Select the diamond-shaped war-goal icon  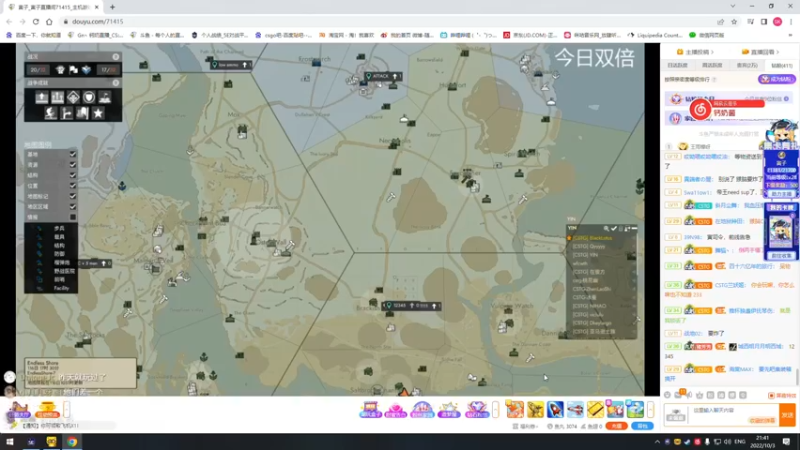pyautogui.click(x=73, y=97)
